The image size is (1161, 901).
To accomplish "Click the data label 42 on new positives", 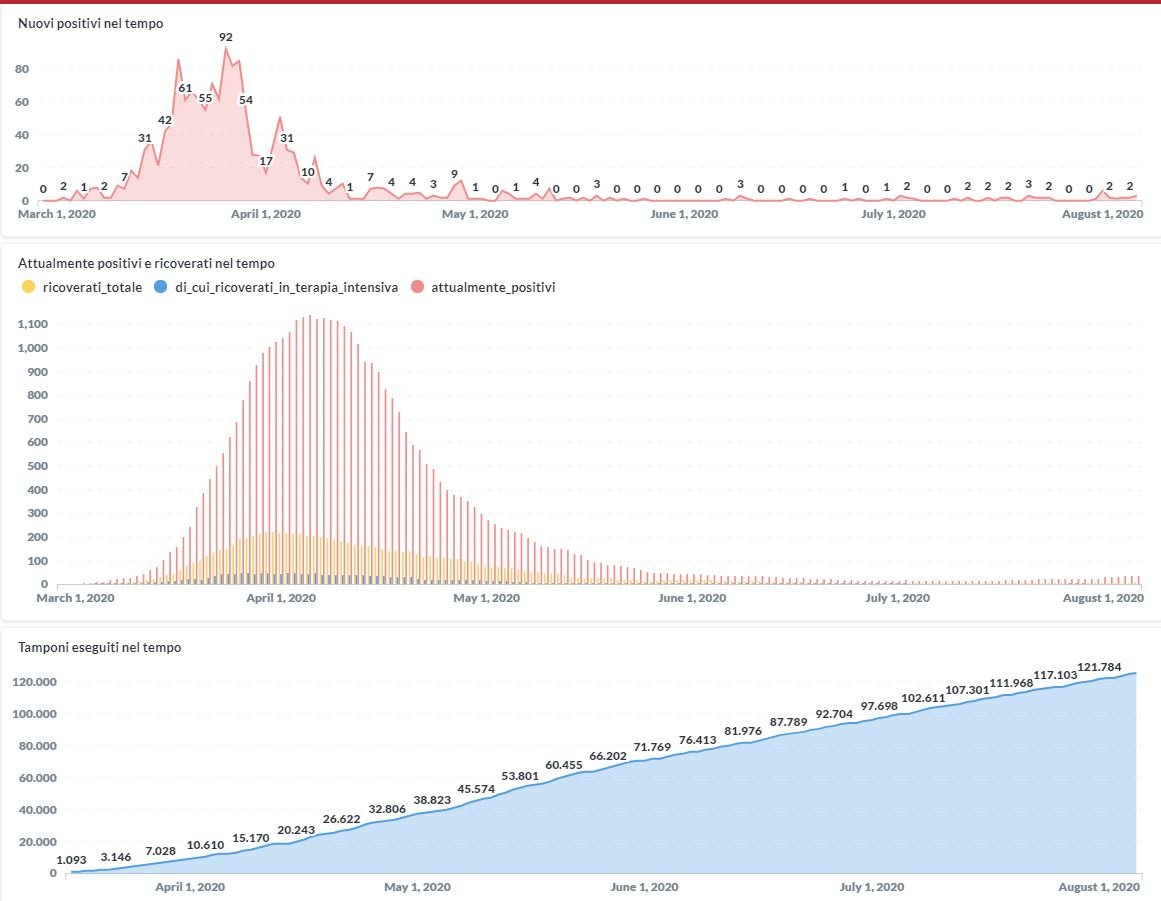I will coord(165,120).
